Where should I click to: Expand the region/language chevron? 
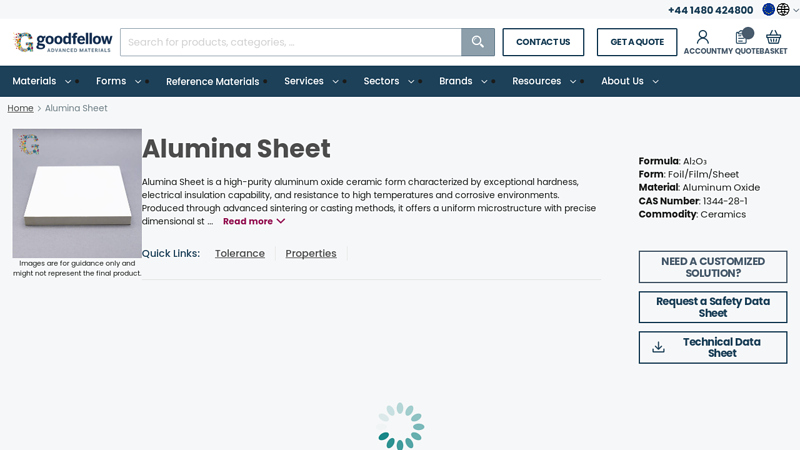(795, 10)
